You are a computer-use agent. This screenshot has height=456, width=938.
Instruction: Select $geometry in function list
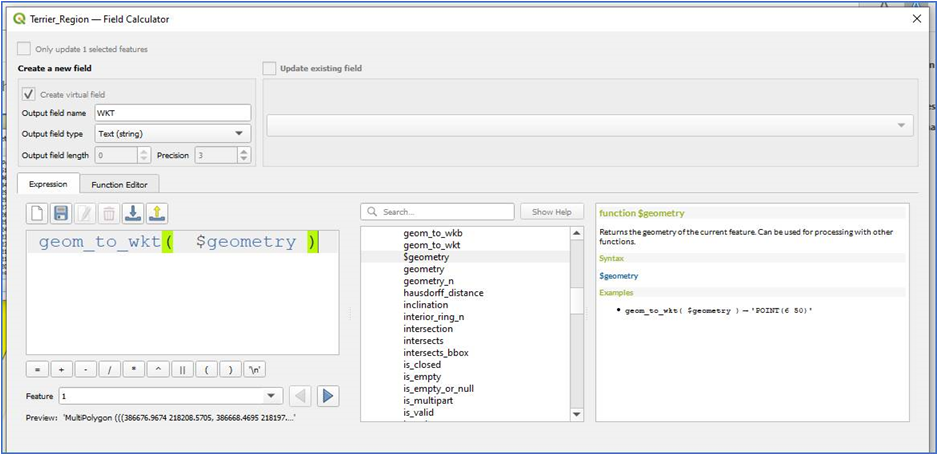click(x=426, y=257)
